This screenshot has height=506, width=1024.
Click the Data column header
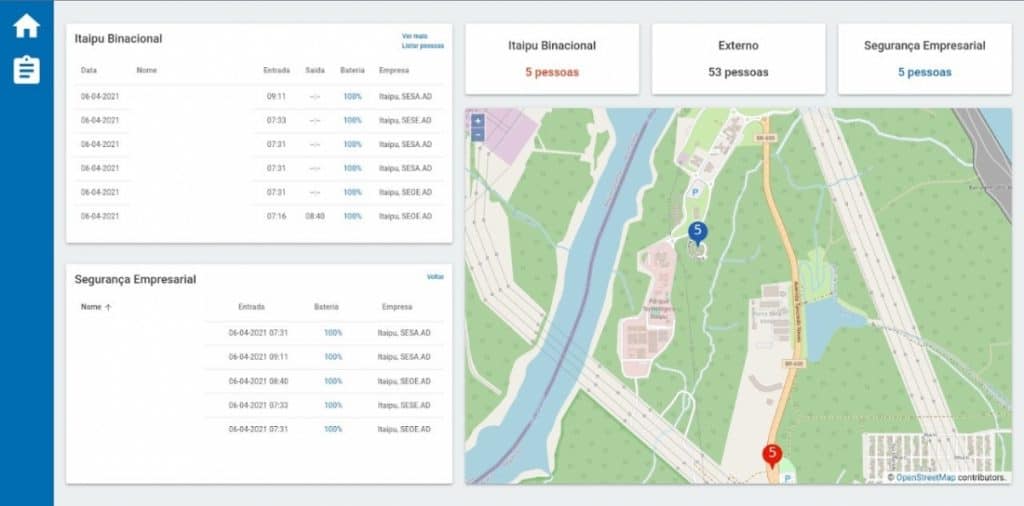click(89, 70)
